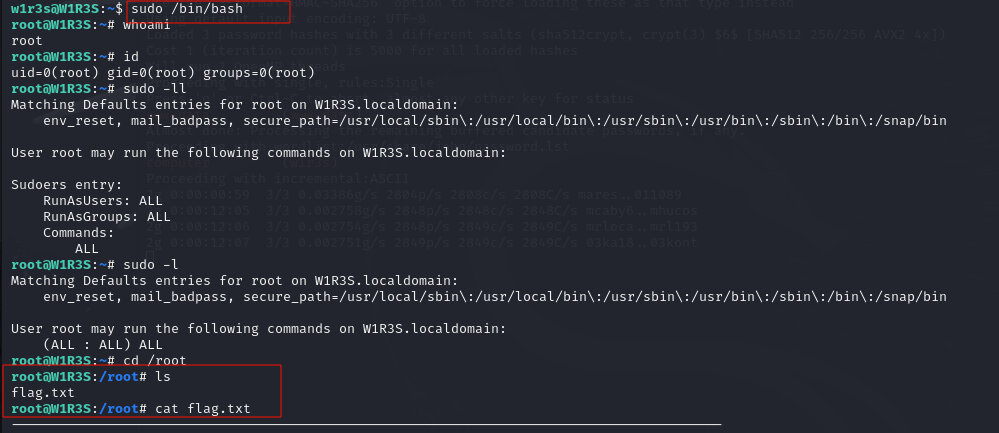Click the 'sudo -l' command with single l
999x433 pixels.
[x=151, y=264]
